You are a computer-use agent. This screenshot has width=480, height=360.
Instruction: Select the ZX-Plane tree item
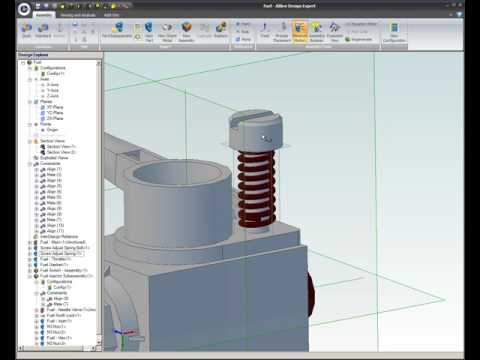coord(55,118)
